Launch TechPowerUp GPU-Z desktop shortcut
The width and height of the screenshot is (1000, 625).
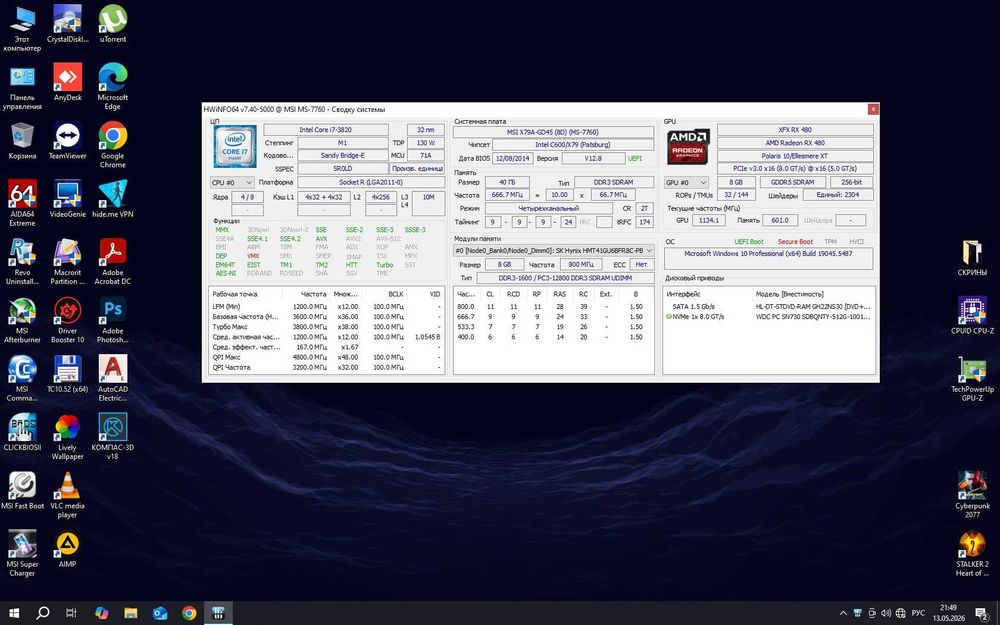[972, 378]
